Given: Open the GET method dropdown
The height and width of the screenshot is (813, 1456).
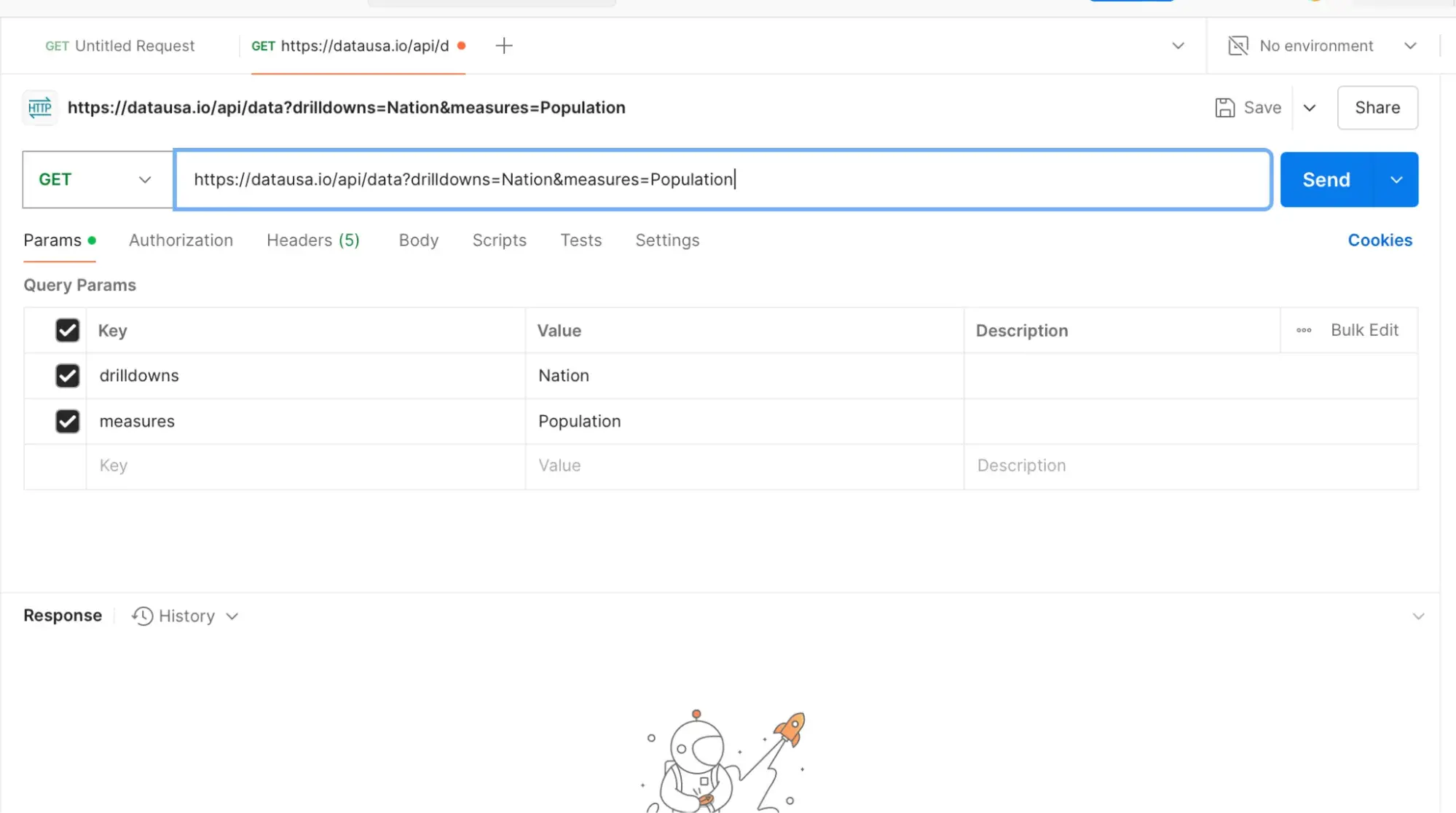Looking at the screenshot, I should (97, 180).
